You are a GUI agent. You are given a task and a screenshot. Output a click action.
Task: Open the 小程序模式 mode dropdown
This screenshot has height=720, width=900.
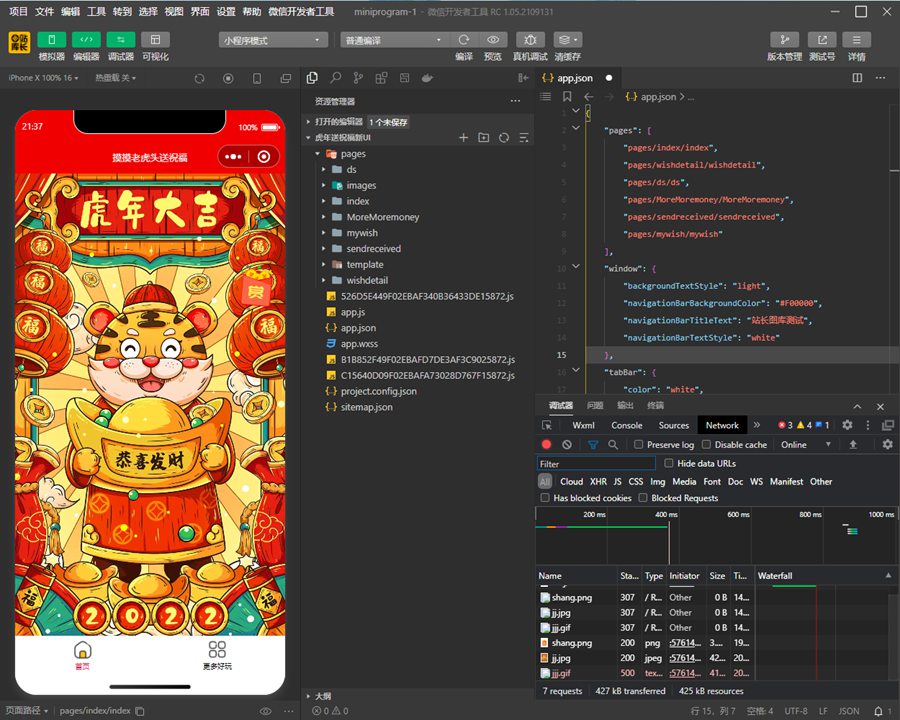click(x=273, y=40)
